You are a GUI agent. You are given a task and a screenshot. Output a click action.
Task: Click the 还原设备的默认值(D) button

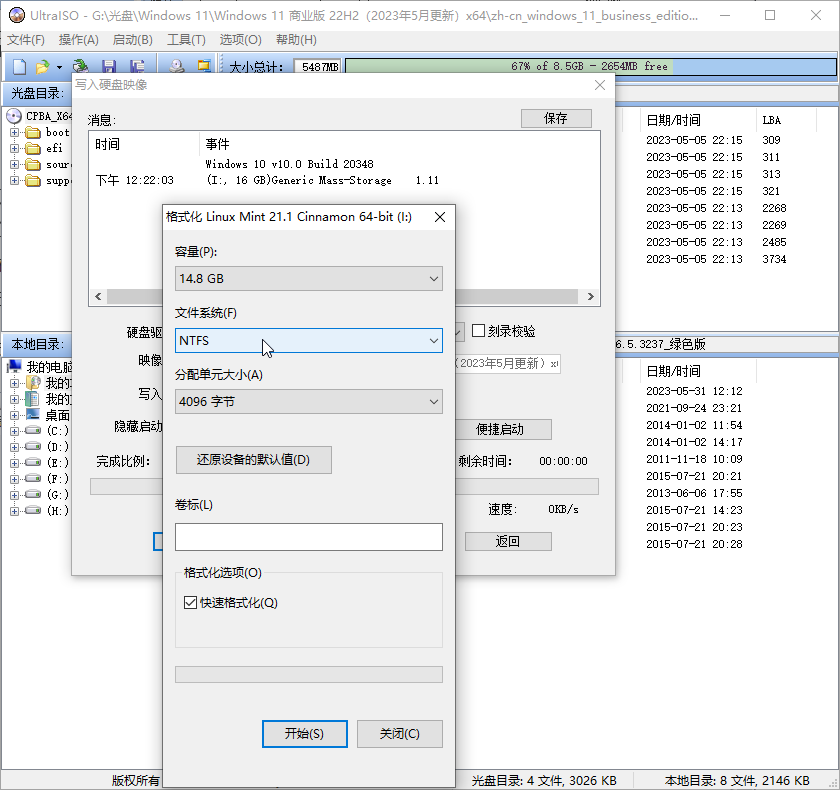coord(253,460)
